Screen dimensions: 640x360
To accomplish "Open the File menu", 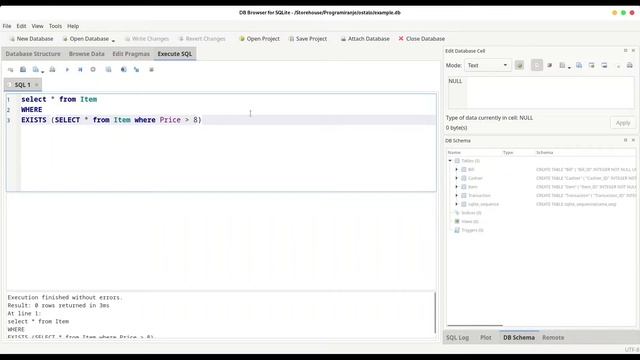I will [7, 26].
